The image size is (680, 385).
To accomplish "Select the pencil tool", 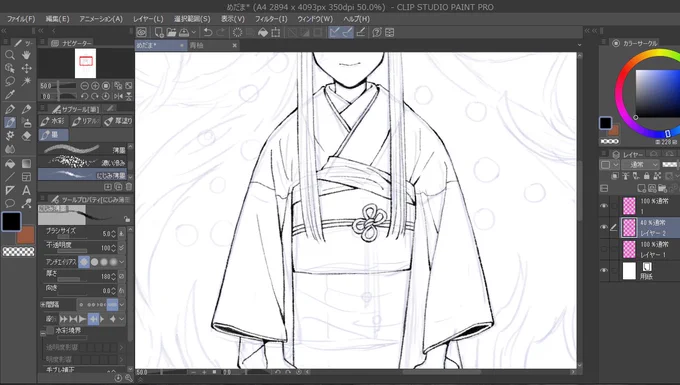I will pos(26,109).
